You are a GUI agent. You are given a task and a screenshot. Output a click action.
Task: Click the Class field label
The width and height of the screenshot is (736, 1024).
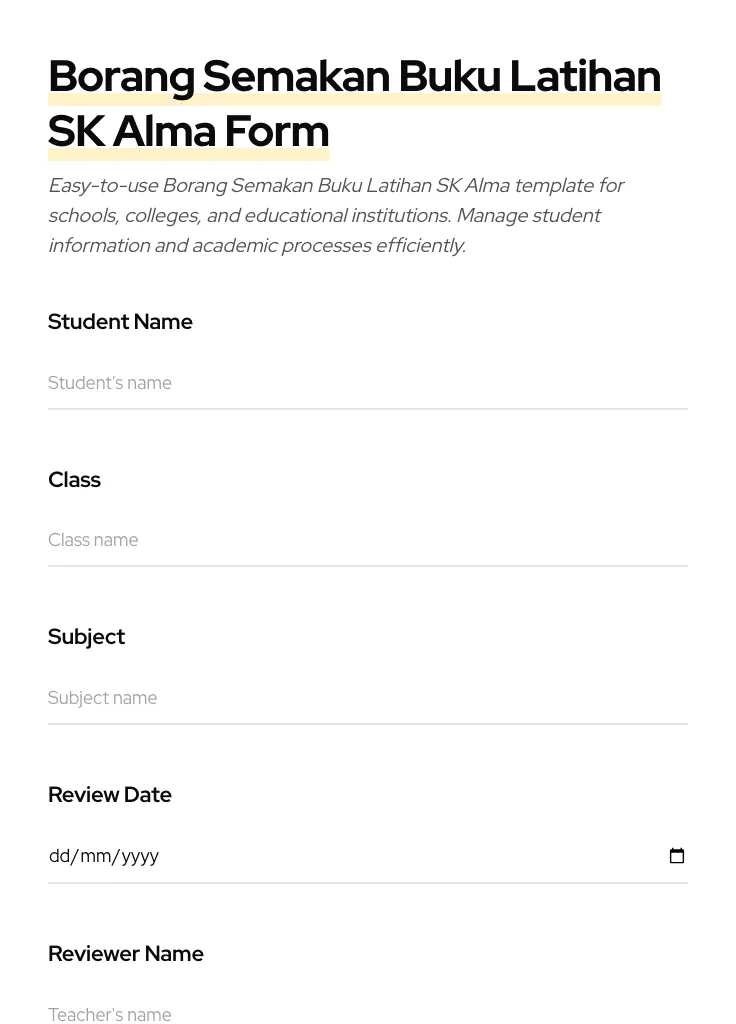pyautogui.click(x=74, y=480)
